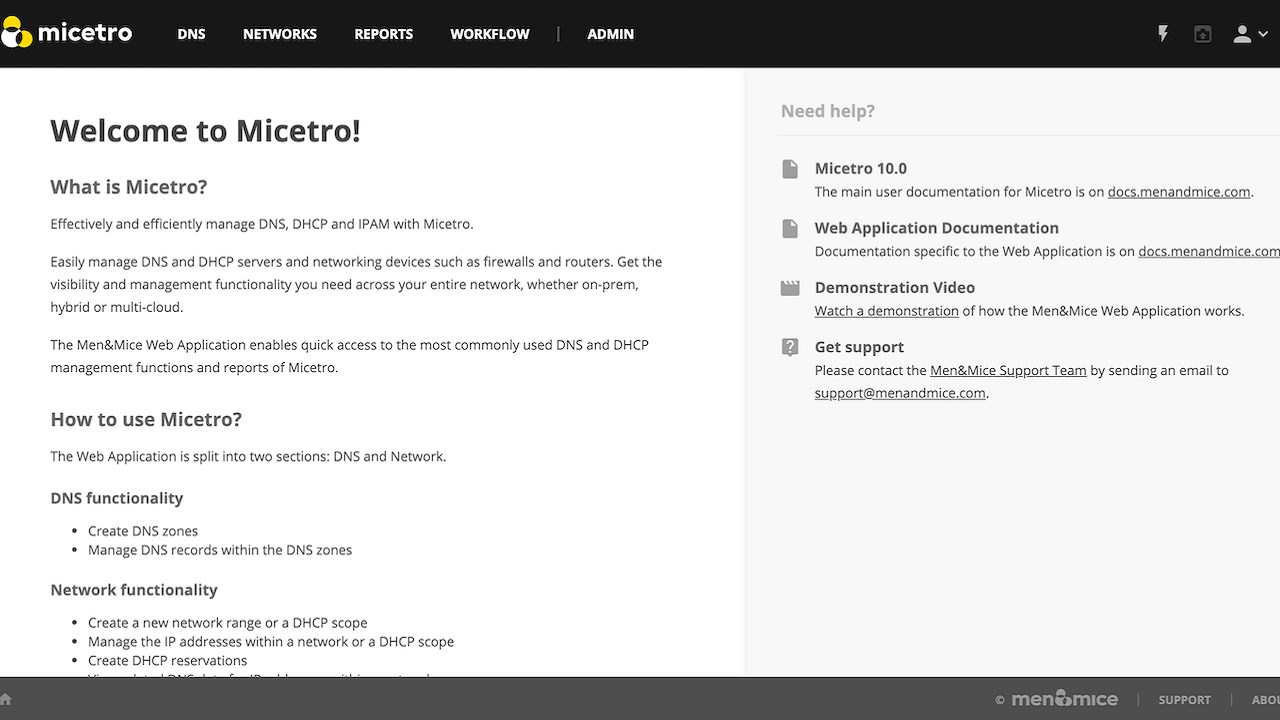Click the Watch a demonstration link
1280x720 pixels.
click(x=886, y=311)
